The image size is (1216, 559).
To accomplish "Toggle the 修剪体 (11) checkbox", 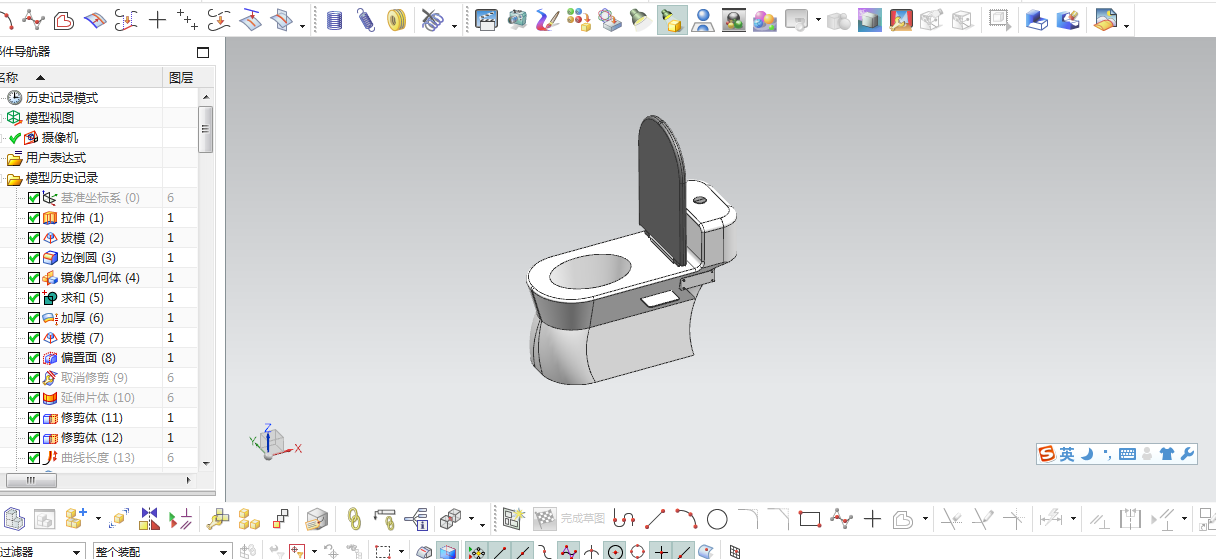I will point(34,418).
